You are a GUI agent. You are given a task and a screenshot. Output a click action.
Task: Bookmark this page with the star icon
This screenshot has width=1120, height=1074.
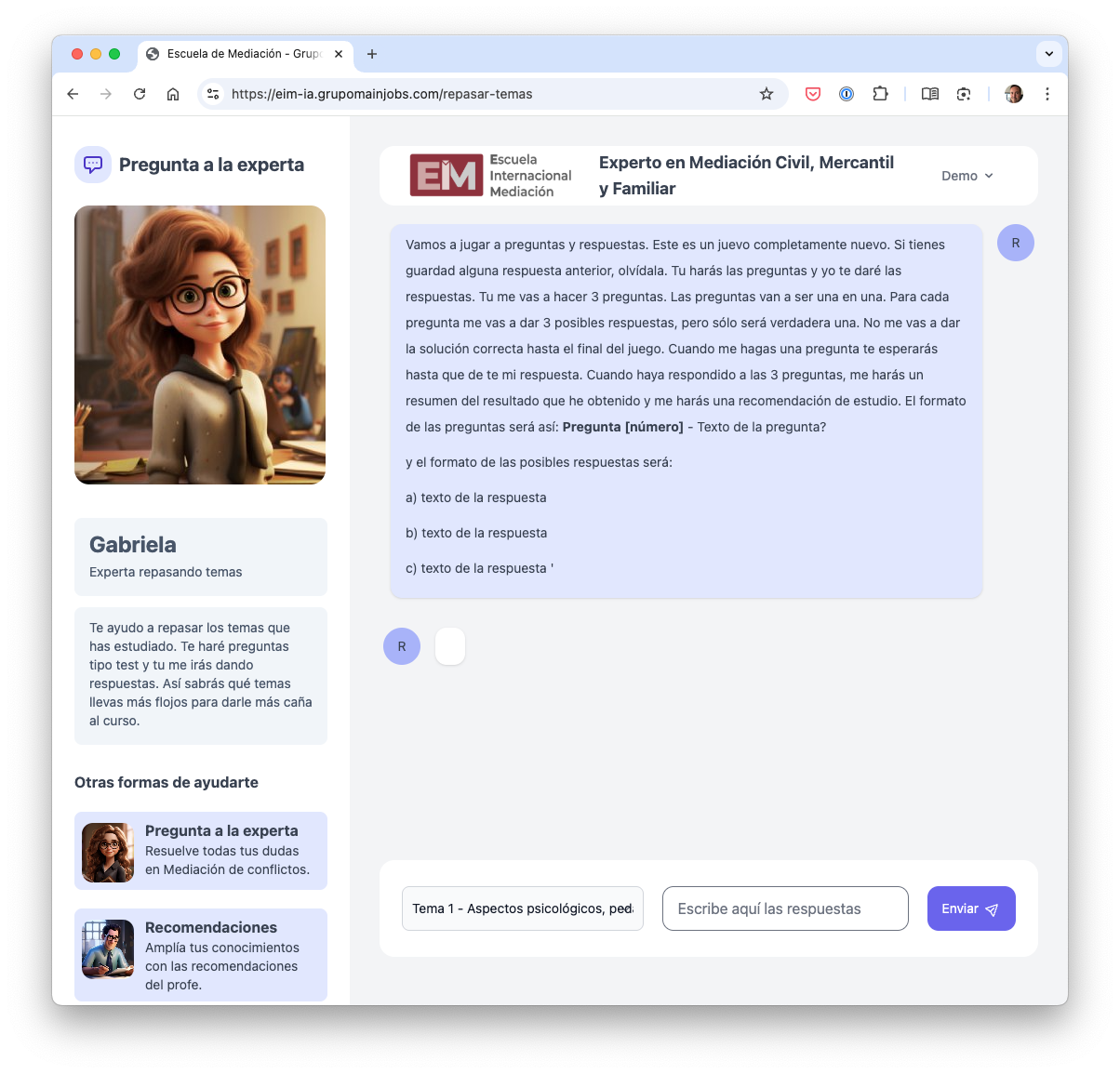tap(767, 94)
